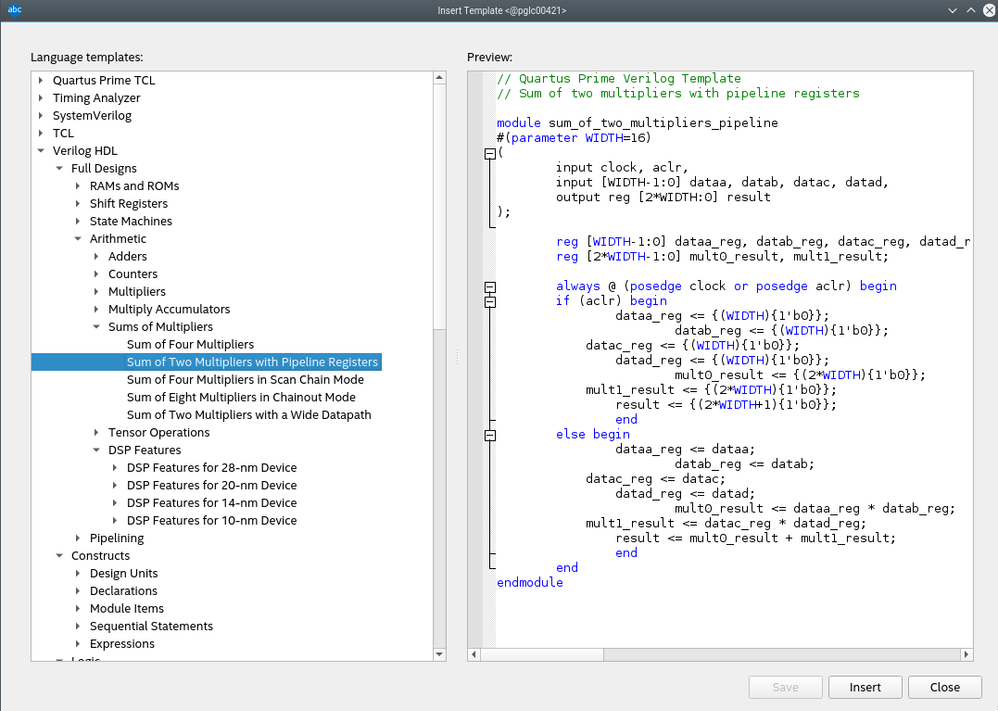This screenshot has height=711, width=998.
Task: Collapse the Sums of Multipliers group
Action: click(x=96, y=327)
